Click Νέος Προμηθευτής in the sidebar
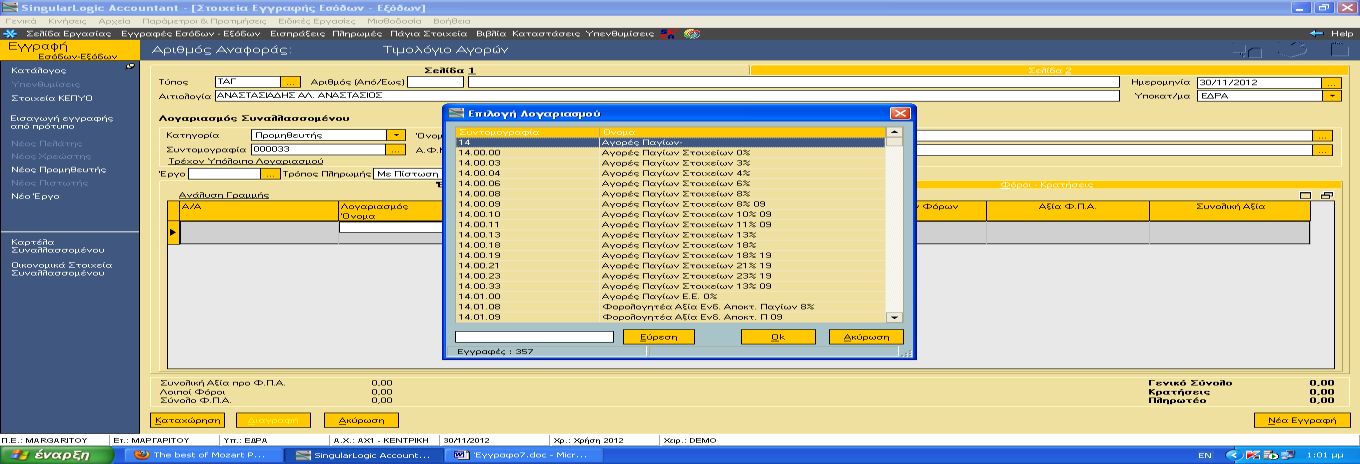Screen dimensions: 1360x464 (58, 170)
